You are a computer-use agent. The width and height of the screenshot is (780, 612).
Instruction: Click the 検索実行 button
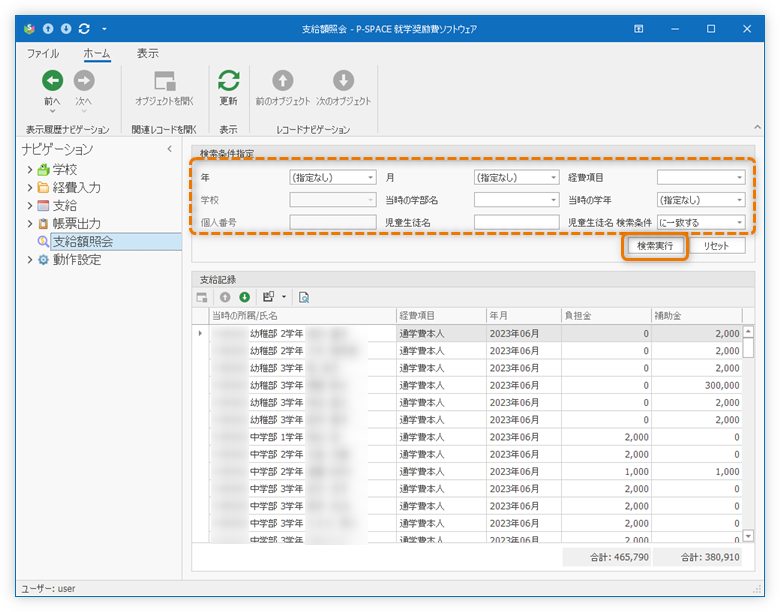point(655,246)
